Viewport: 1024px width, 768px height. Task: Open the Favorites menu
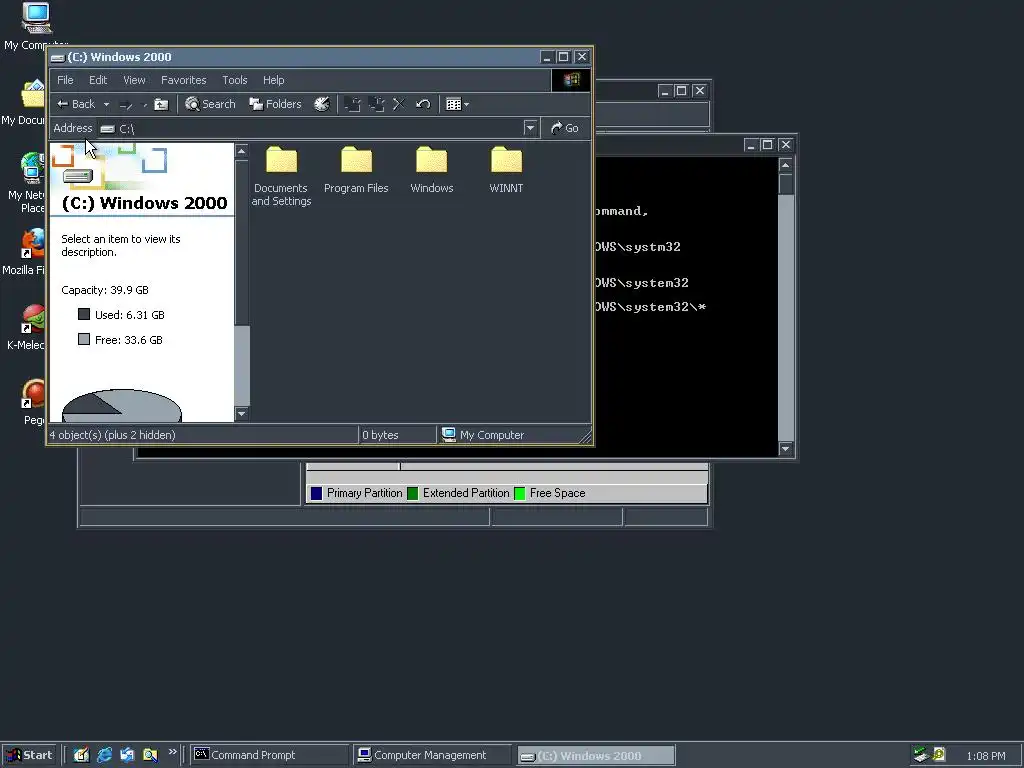coord(184,80)
